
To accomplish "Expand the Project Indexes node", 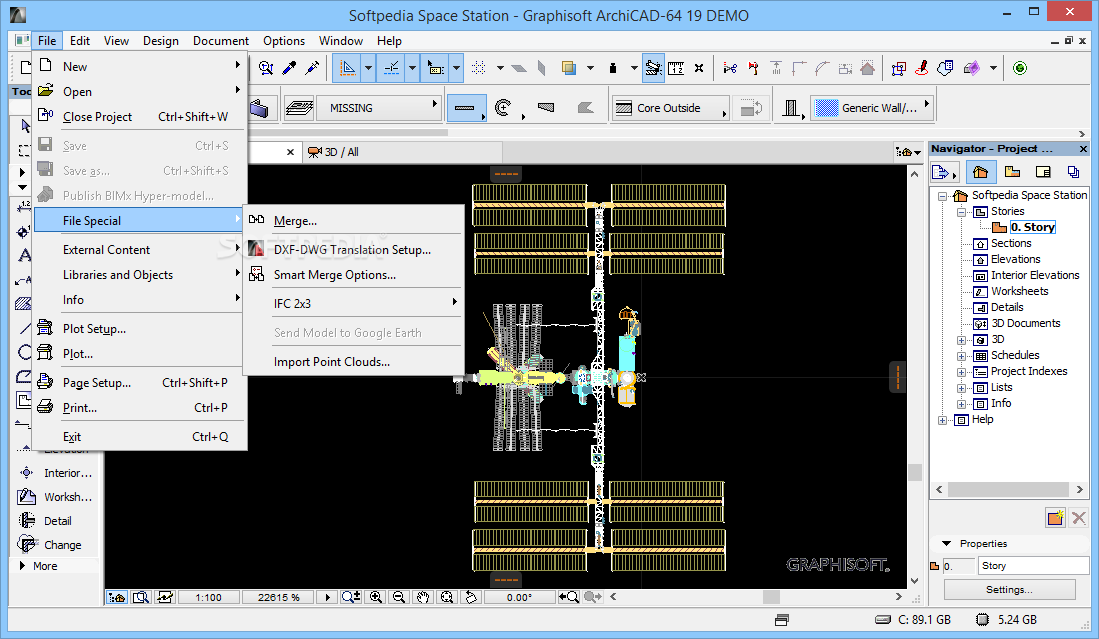I will point(961,372).
